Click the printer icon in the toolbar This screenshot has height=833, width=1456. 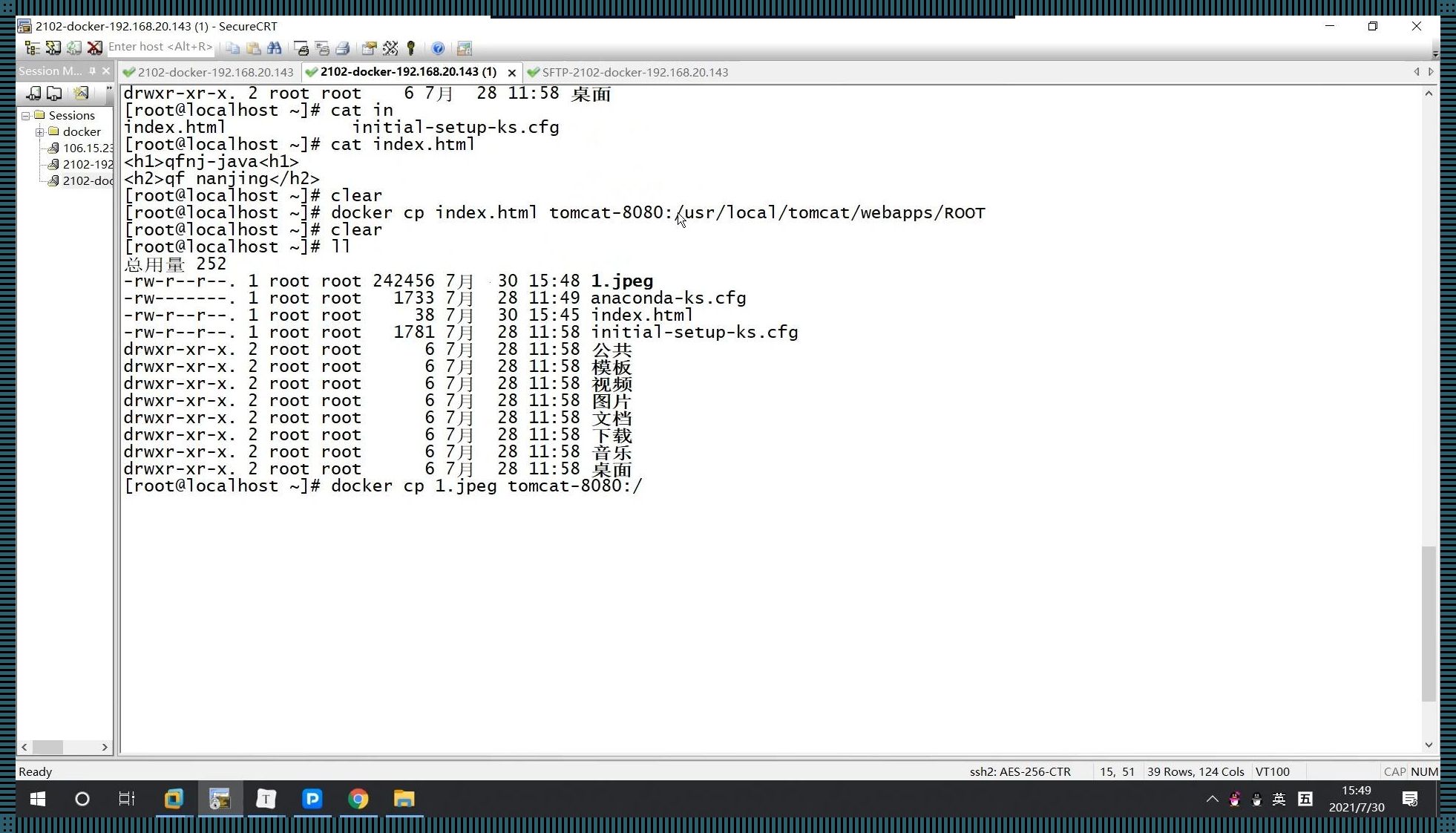click(x=343, y=48)
